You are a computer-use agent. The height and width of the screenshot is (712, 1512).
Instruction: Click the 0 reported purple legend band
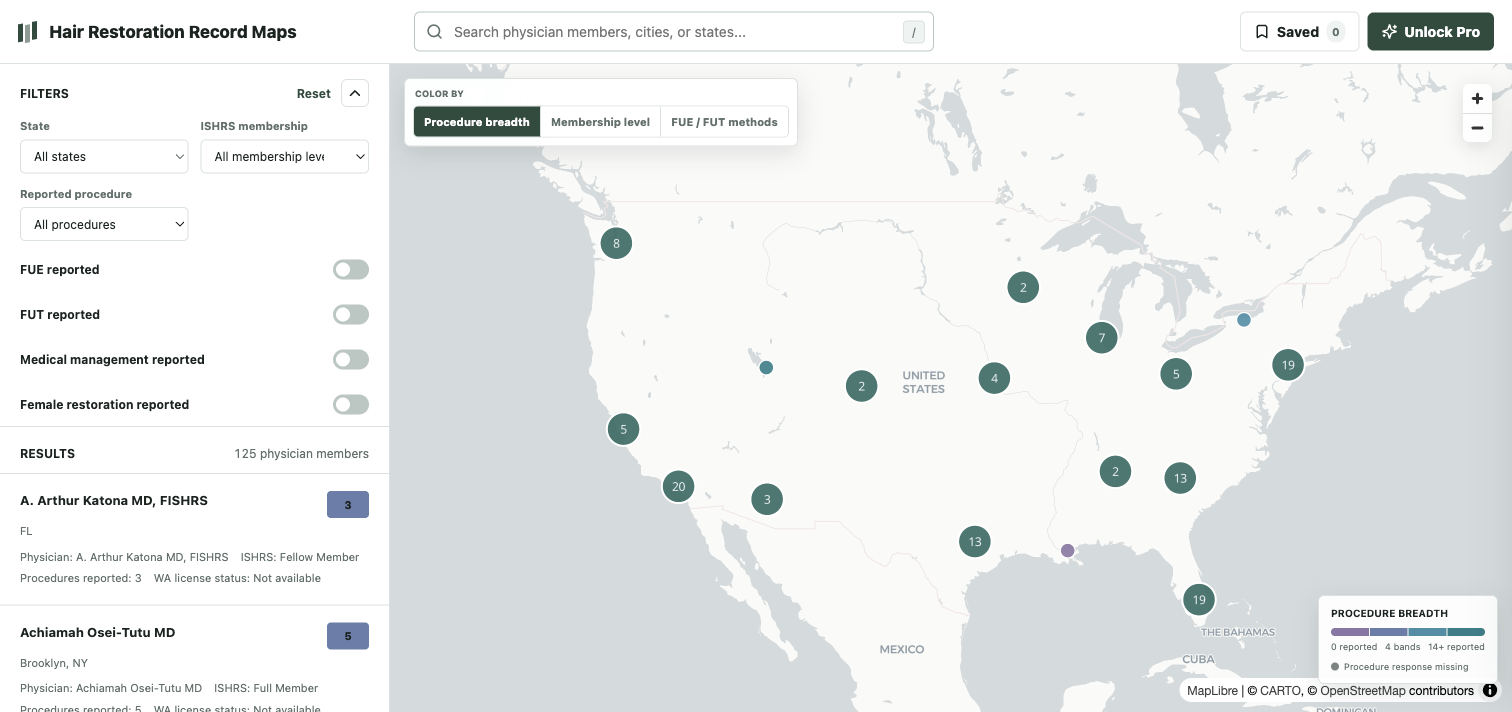pyautogui.click(x=1350, y=632)
